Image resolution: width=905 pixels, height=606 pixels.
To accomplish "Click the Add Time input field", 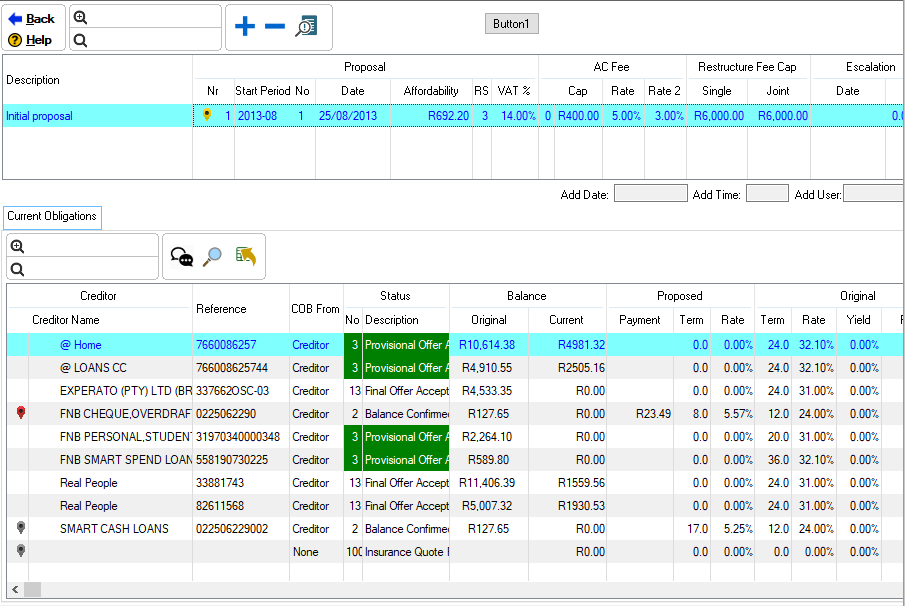I will [x=767, y=194].
